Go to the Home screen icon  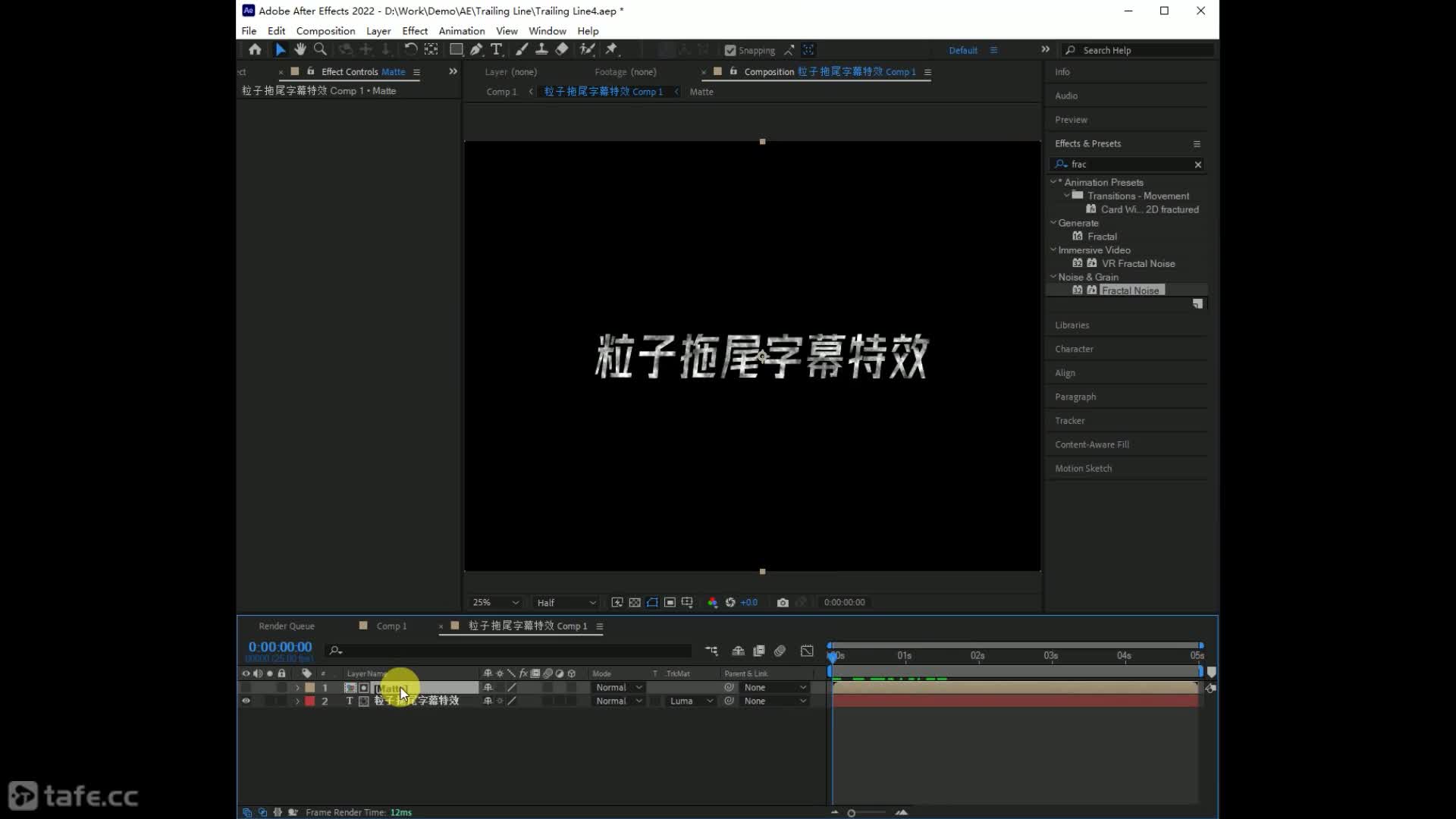(x=255, y=49)
